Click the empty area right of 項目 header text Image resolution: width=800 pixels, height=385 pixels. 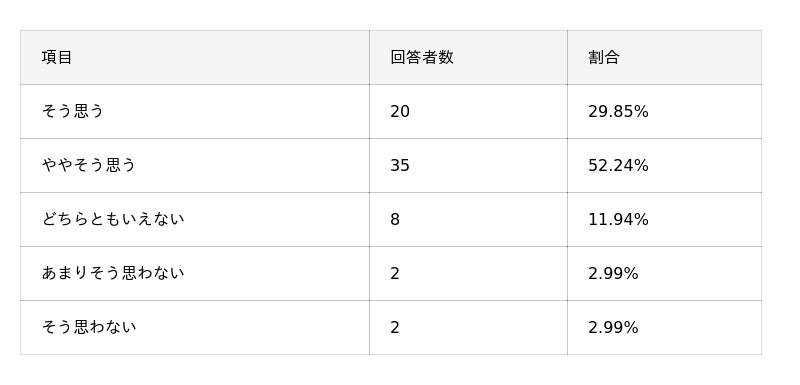coord(219,57)
